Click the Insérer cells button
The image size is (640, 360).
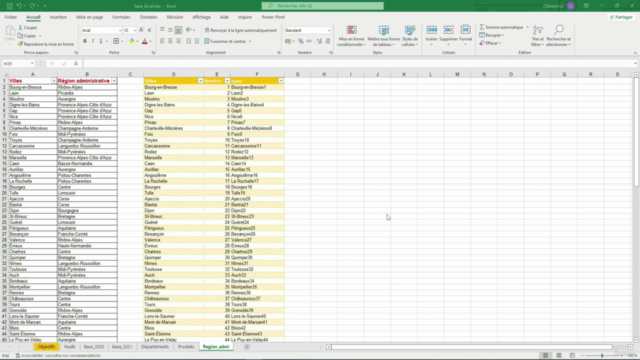[x=431, y=36]
